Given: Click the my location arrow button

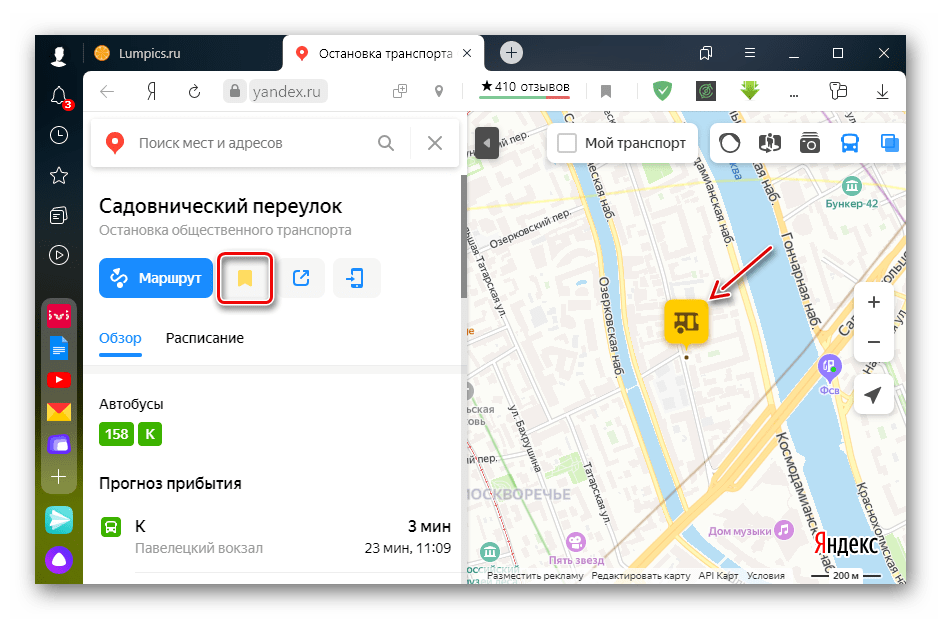Looking at the screenshot, I should pyautogui.click(x=873, y=396).
